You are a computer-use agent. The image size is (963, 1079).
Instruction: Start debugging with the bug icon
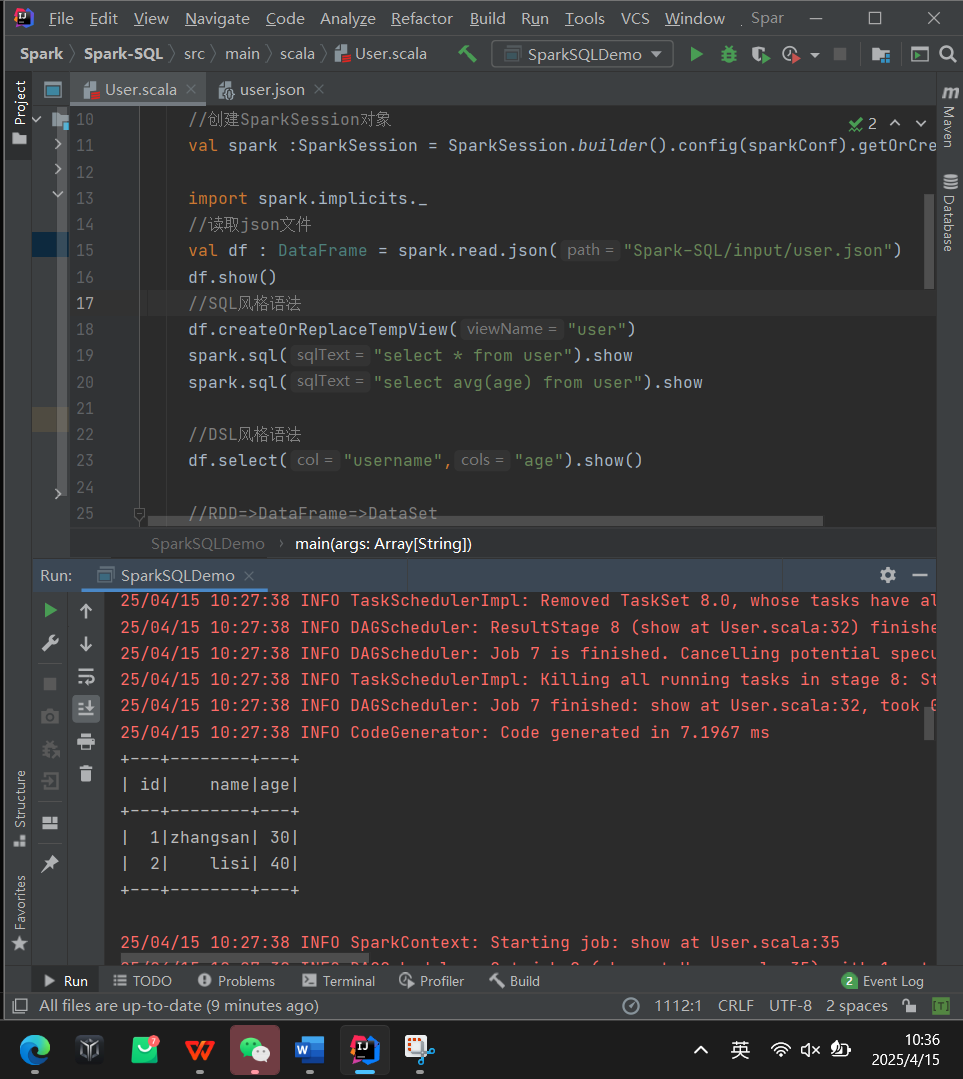[728, 54]
